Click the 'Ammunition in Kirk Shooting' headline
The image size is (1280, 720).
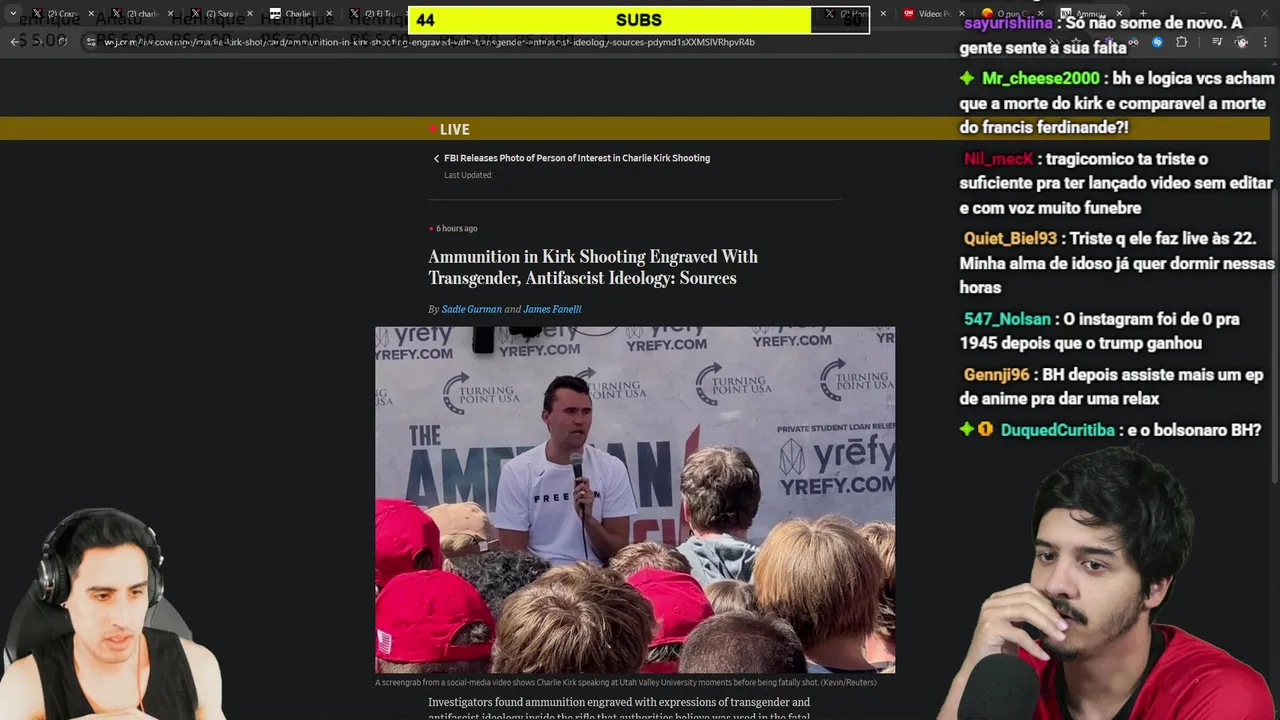tap(593, 267)
